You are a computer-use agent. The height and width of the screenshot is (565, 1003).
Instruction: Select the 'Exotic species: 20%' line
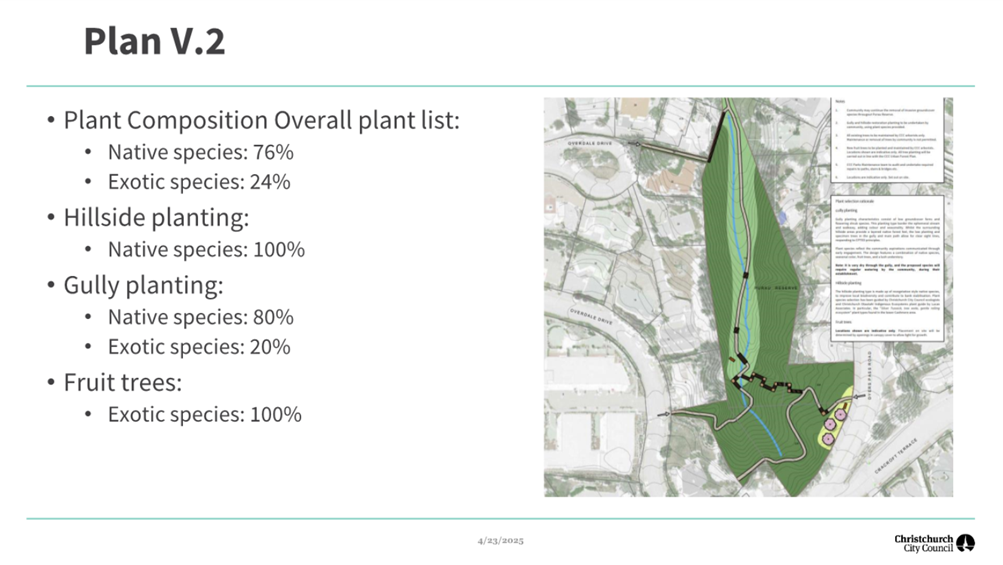pos(199,347)
